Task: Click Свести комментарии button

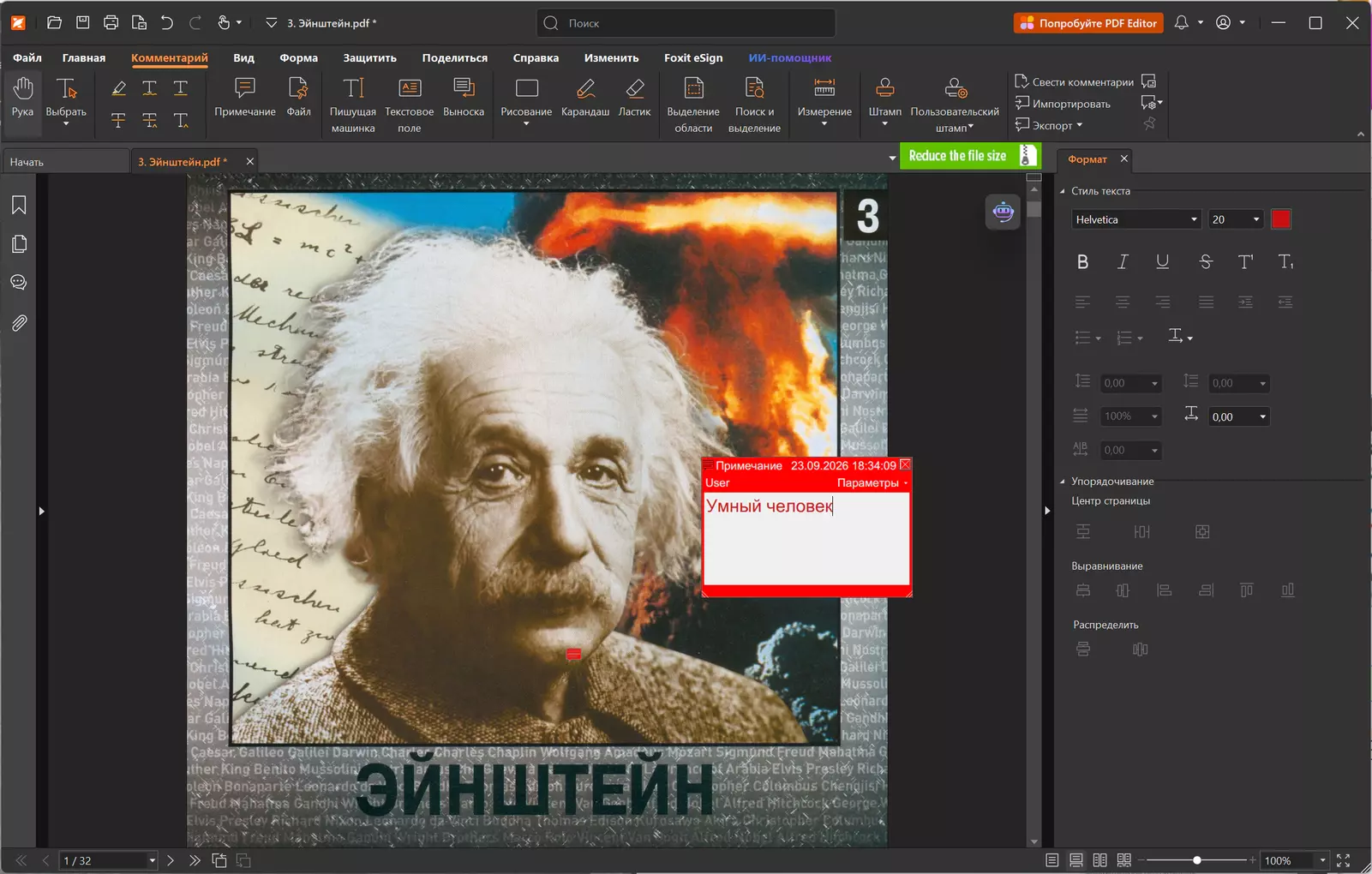Action: (1074, 82)
